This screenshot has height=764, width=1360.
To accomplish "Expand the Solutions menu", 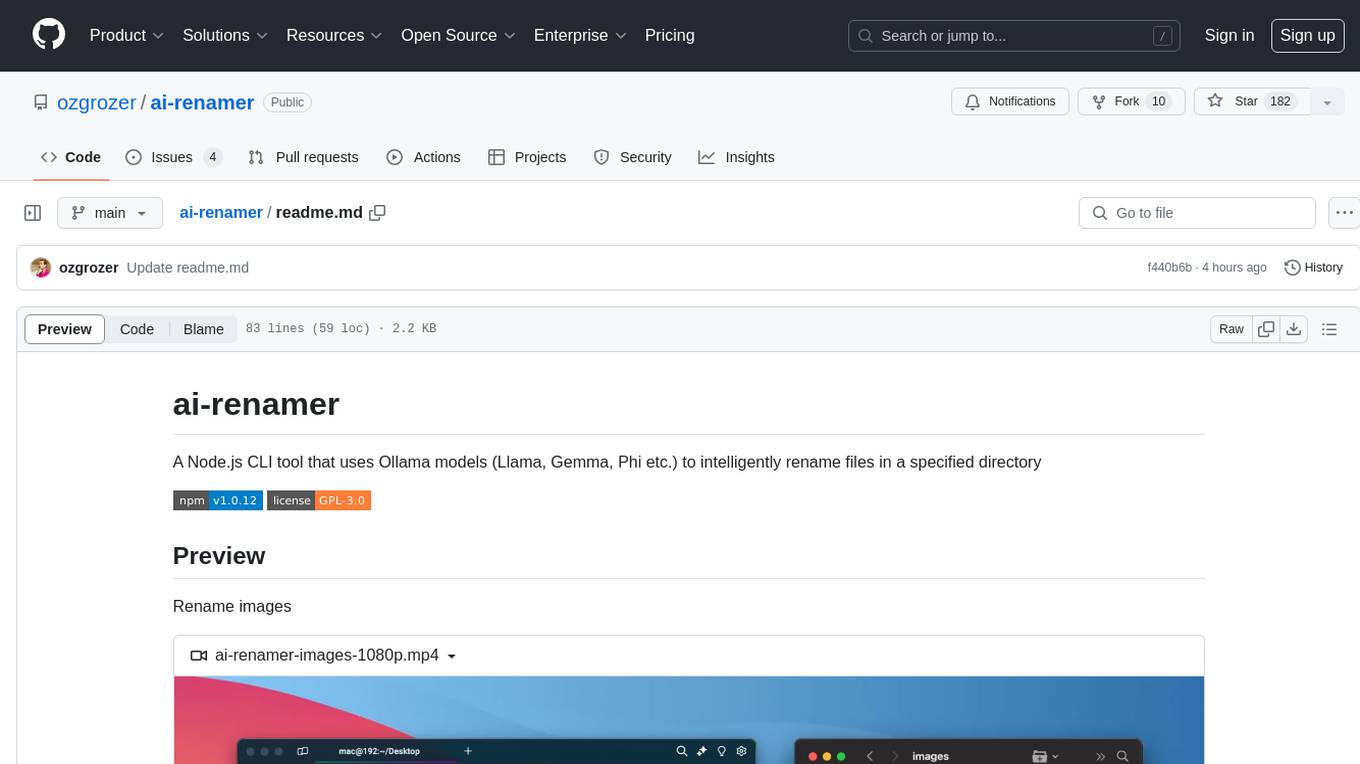I will click(x=225, y=35).
